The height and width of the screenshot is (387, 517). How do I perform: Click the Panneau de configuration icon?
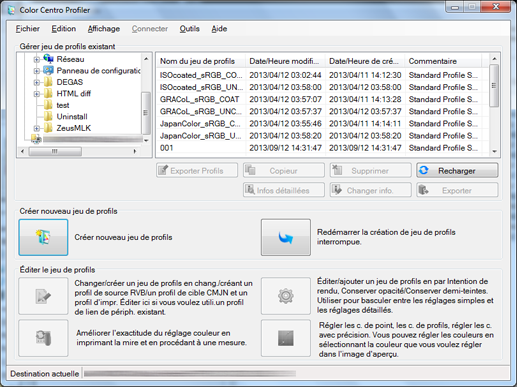(48, 70)
